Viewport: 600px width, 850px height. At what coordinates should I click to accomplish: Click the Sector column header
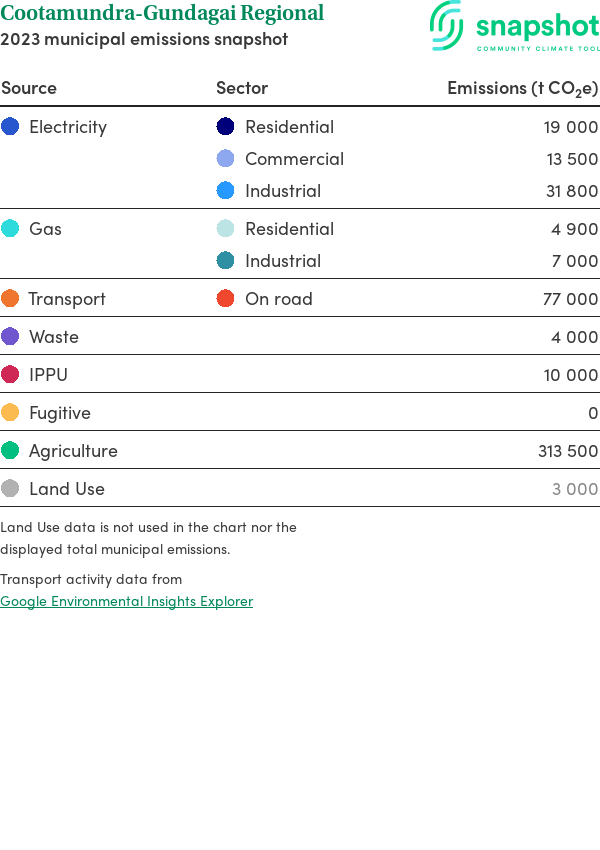242,88
